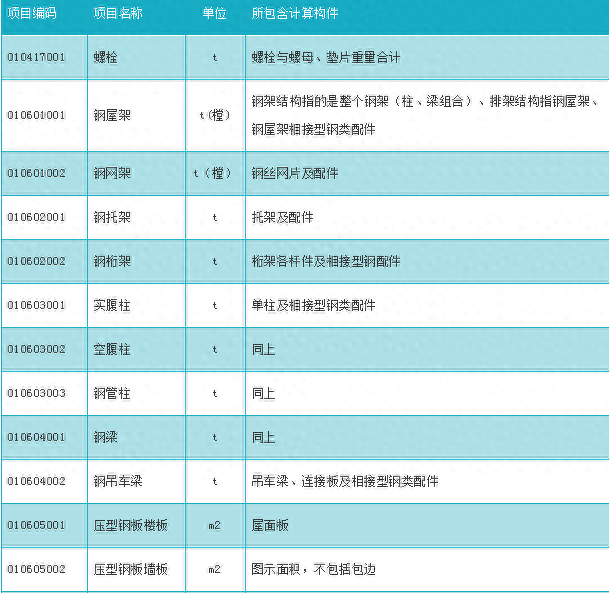The image size is (609, 593).
Task: Click the 图示面积,不包括包边 description cell
Action: (314, 569)
